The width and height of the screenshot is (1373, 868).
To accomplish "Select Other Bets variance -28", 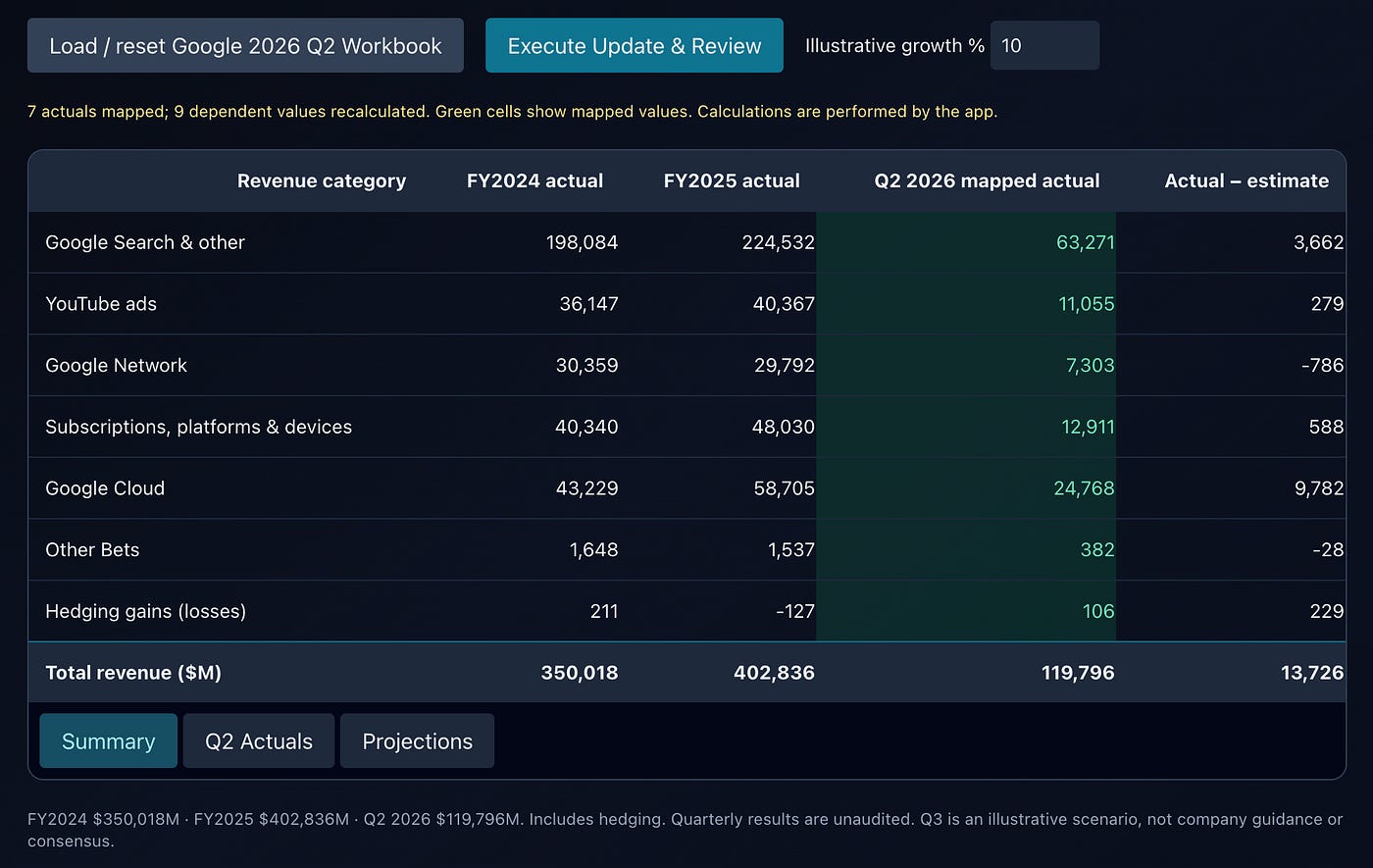I will [x=1328, y=549].
